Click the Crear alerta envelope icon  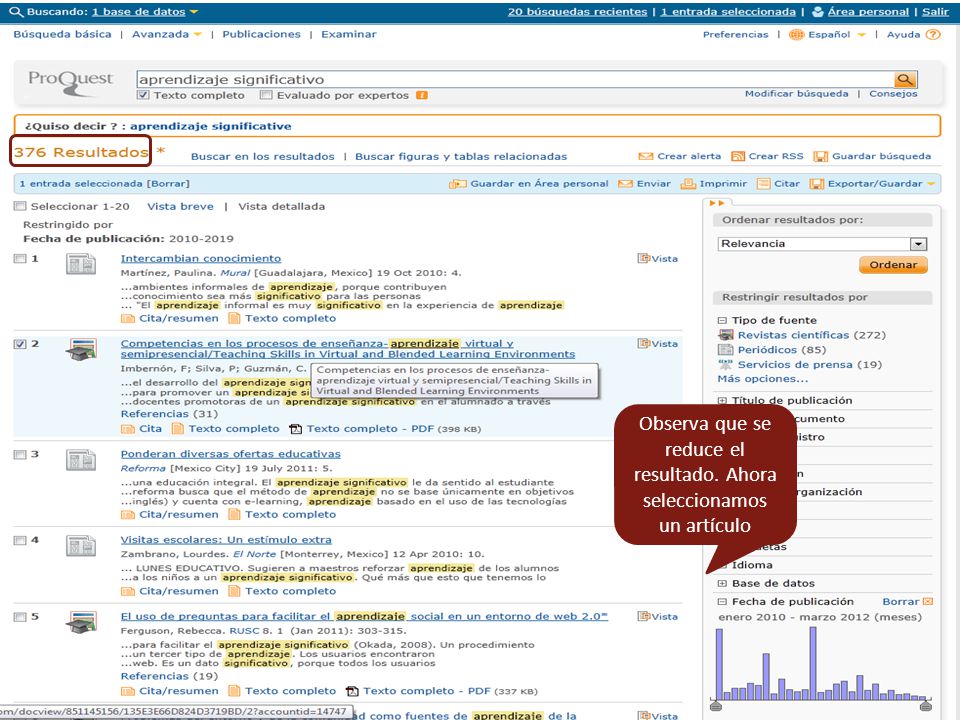[x=645, y=156]
